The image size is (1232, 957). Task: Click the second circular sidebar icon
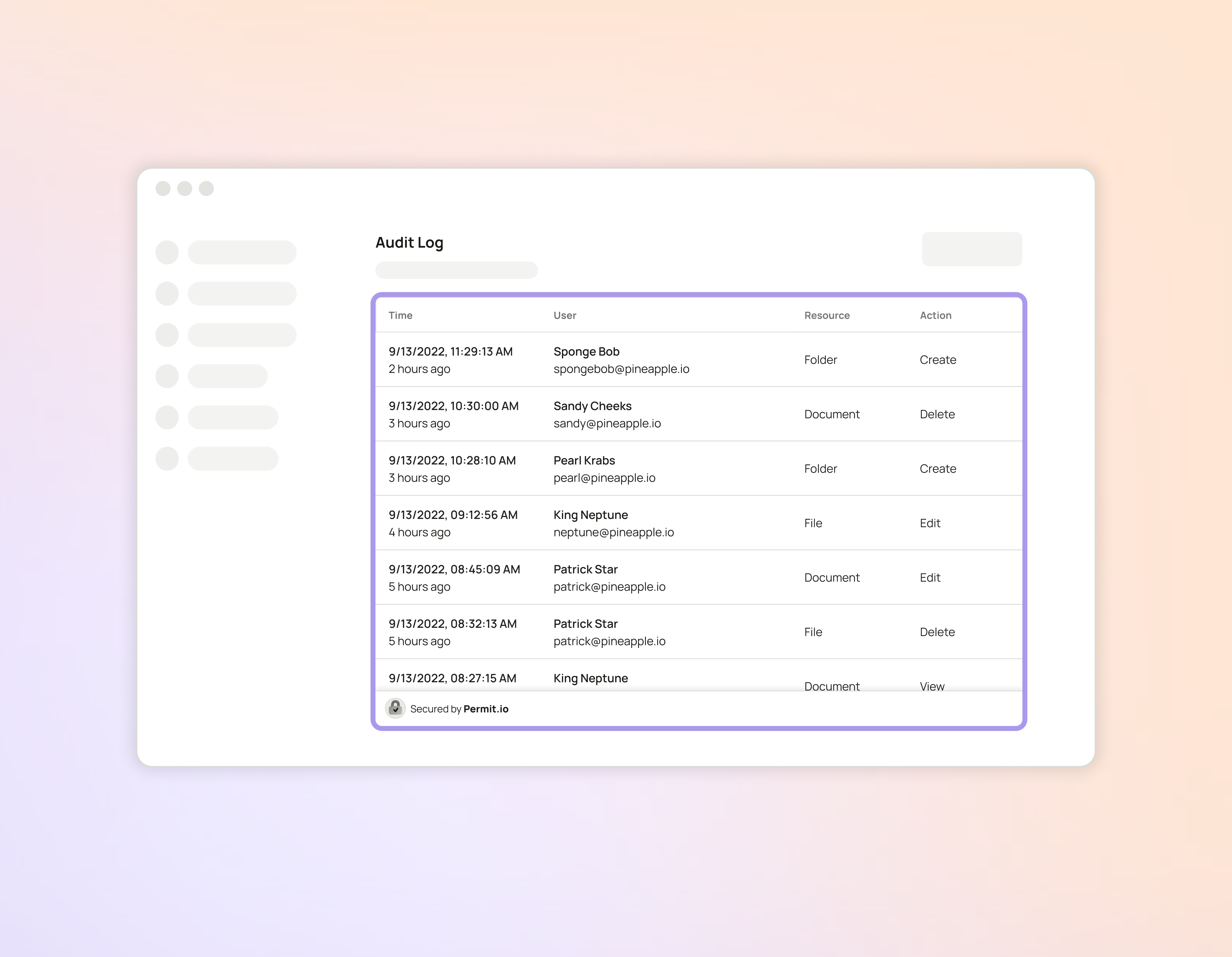(x=167, y=293)
